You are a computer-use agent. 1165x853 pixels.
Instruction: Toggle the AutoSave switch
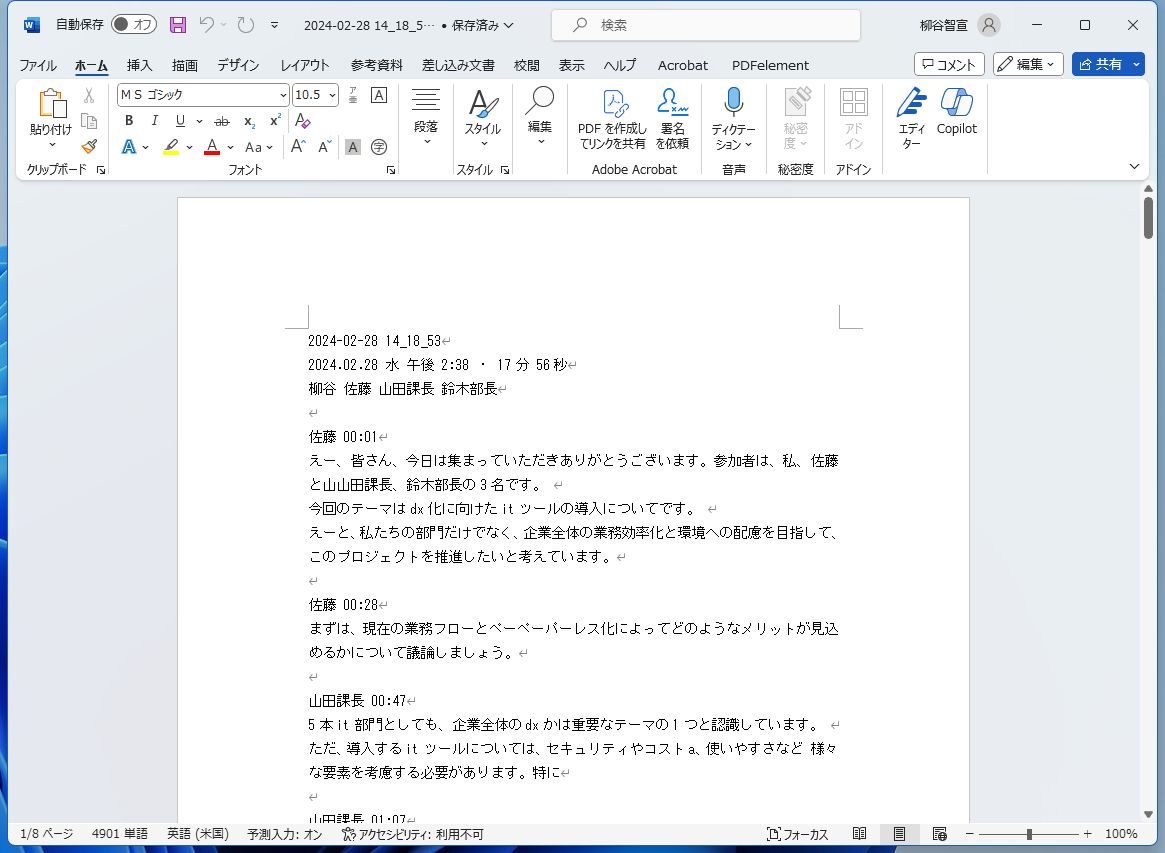point(133,25)
